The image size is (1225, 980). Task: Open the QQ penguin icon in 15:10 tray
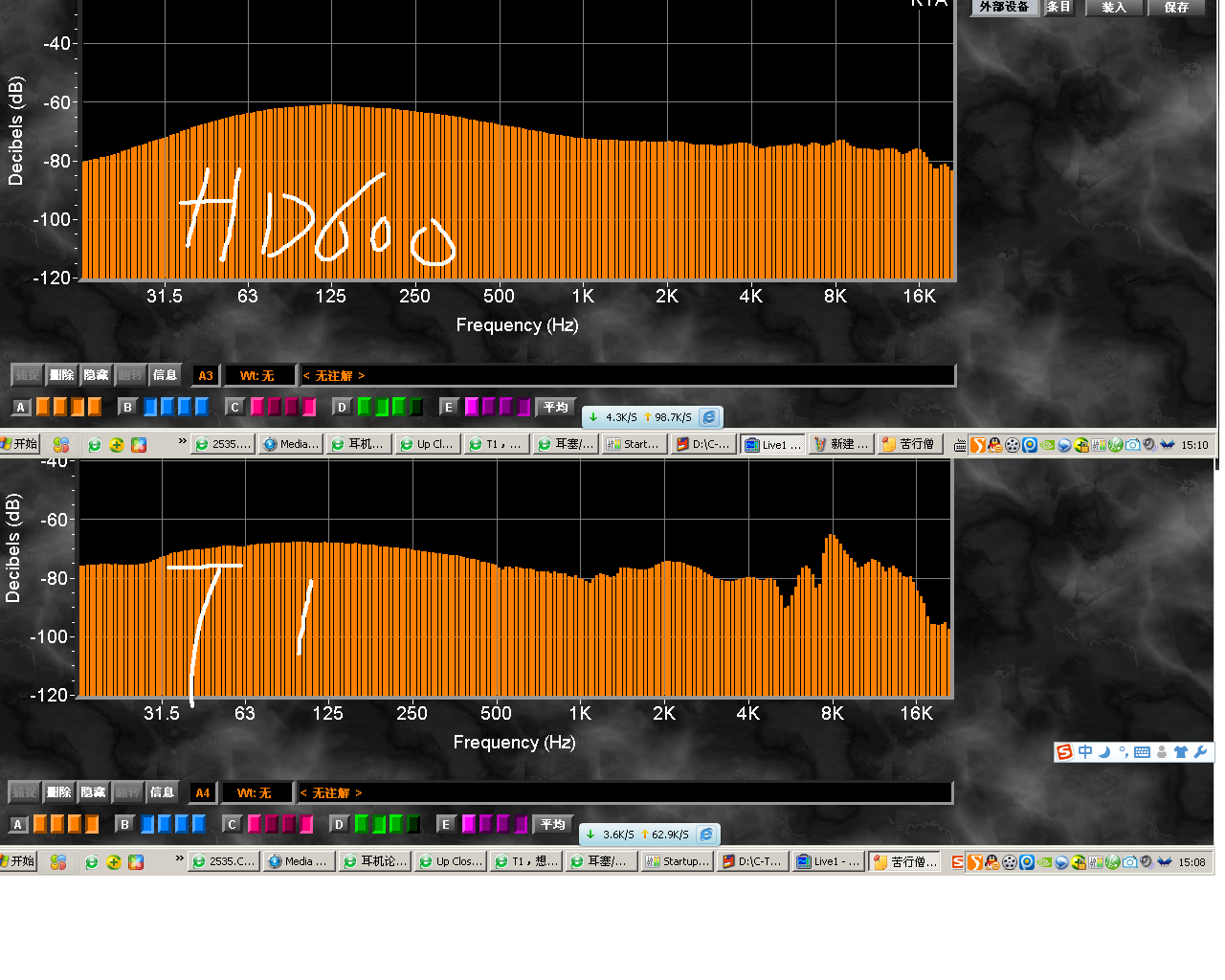click(x=995, y=445)
